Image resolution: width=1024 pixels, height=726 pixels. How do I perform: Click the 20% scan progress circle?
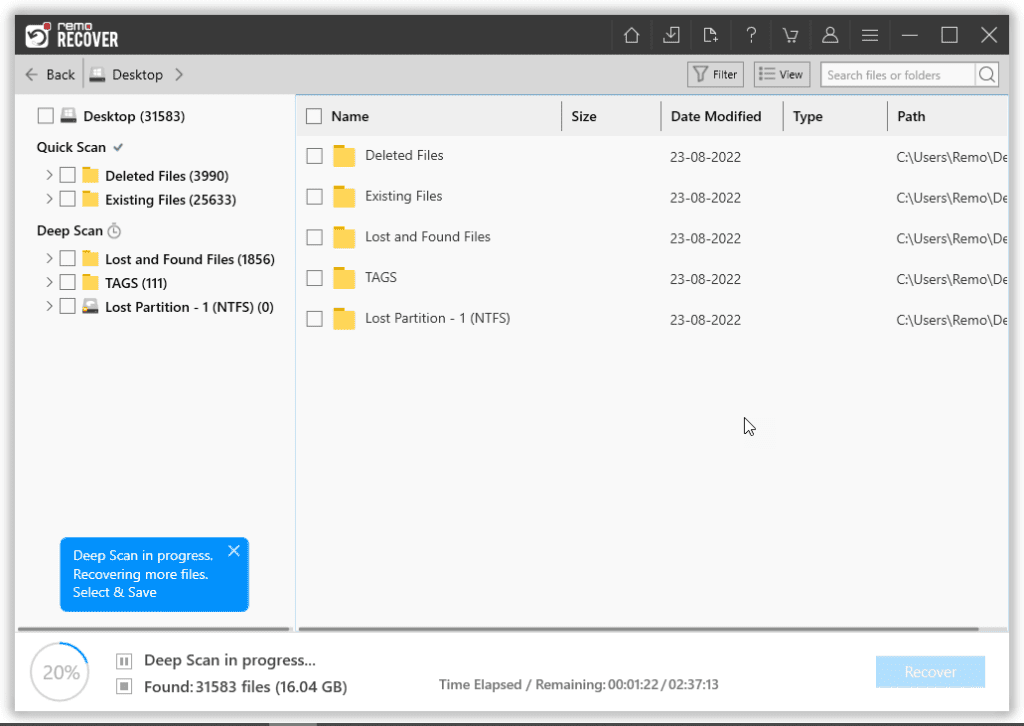click(59, 671)
